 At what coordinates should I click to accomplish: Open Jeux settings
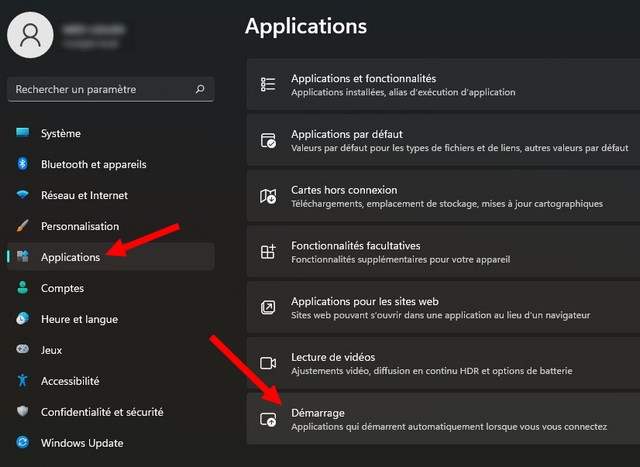tap(111, 350)
